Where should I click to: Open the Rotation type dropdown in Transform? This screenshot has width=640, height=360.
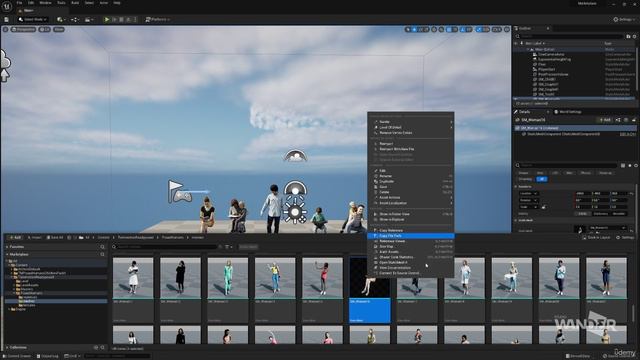(x=528, y=200)
